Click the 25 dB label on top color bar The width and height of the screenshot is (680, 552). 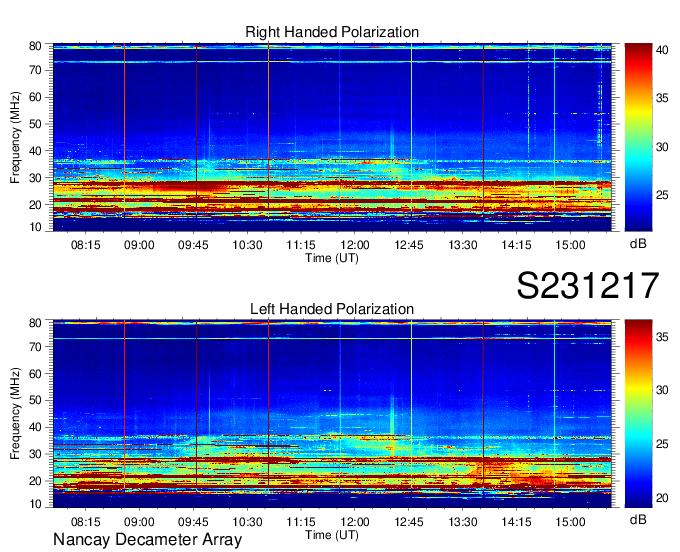[x=662, y=195]
